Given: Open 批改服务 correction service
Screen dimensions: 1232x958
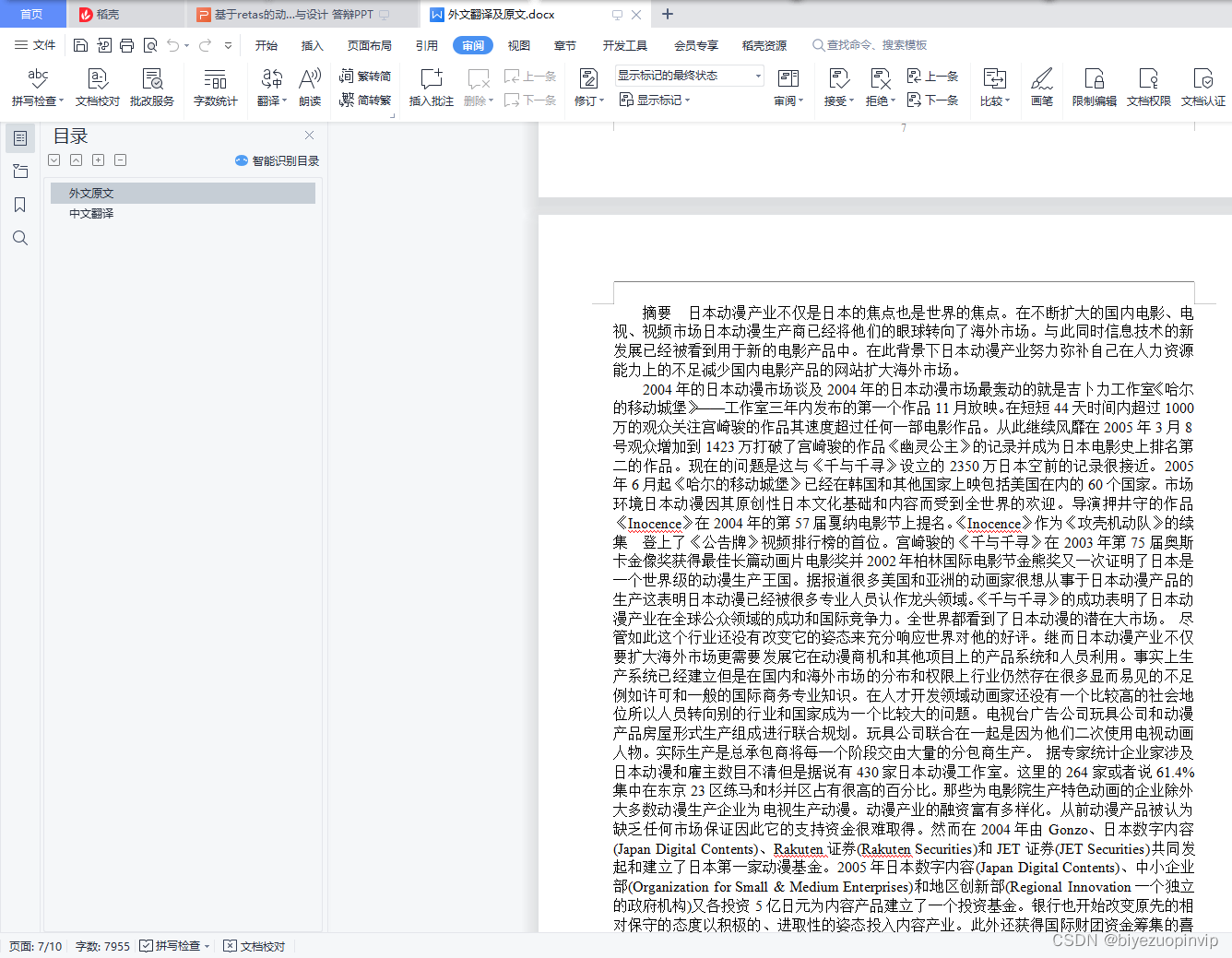Looking at the screenshot, I should click(x=152, y=88).
